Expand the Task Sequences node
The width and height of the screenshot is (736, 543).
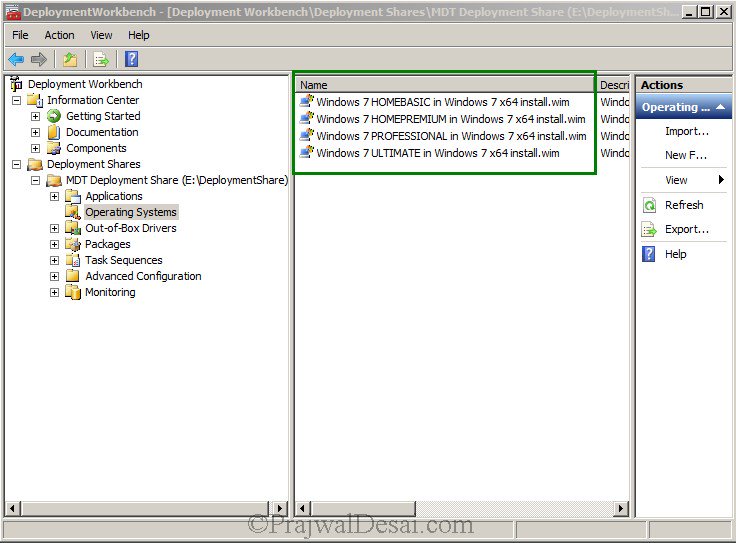coord(54,260)
